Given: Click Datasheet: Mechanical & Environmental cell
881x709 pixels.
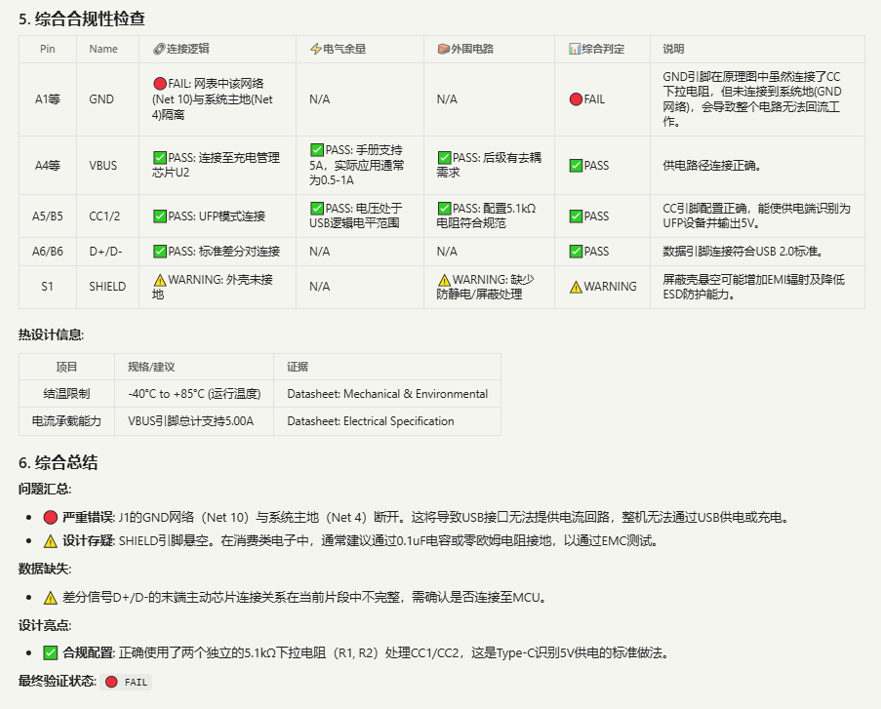Looking at the screenshot, I should point(387,394).
